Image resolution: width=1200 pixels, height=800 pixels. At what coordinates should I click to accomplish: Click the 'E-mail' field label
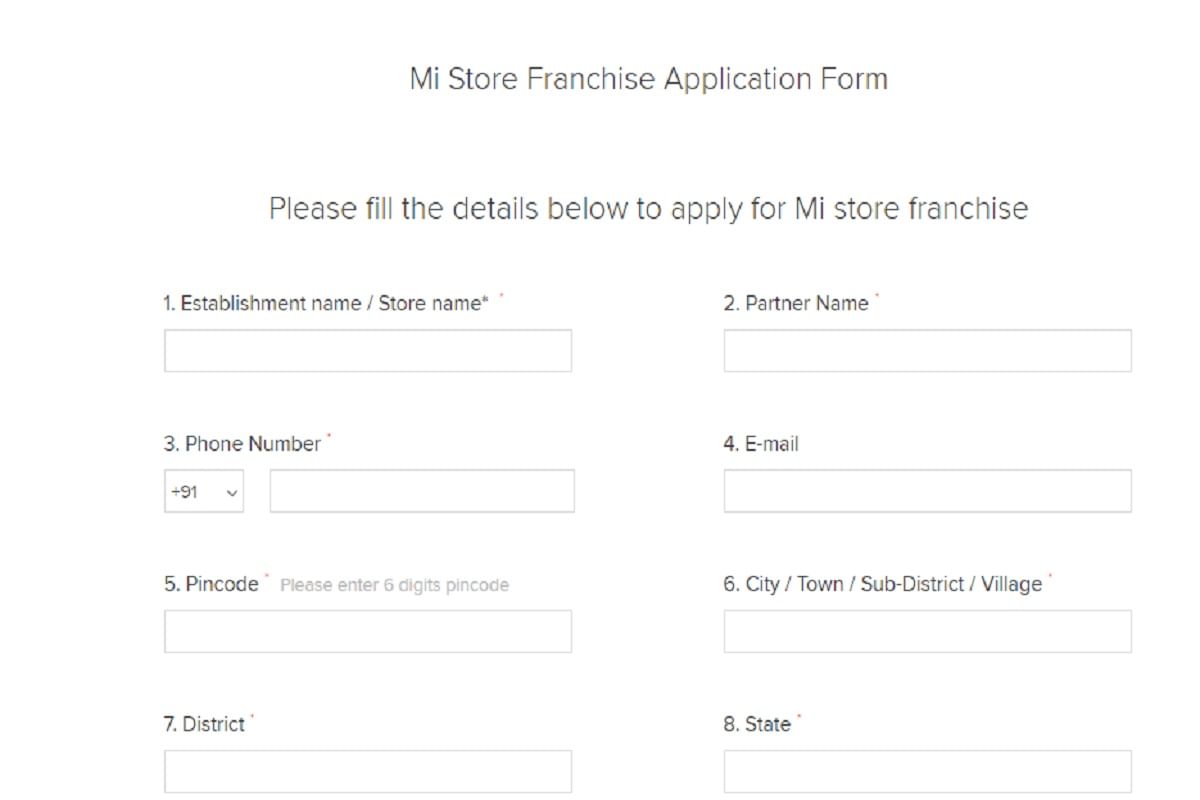[x=760, y=443]
